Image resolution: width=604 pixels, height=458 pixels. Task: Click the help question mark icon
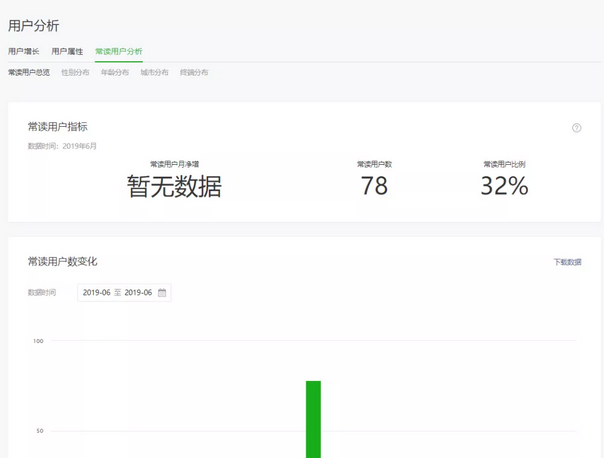click(576, 128)
